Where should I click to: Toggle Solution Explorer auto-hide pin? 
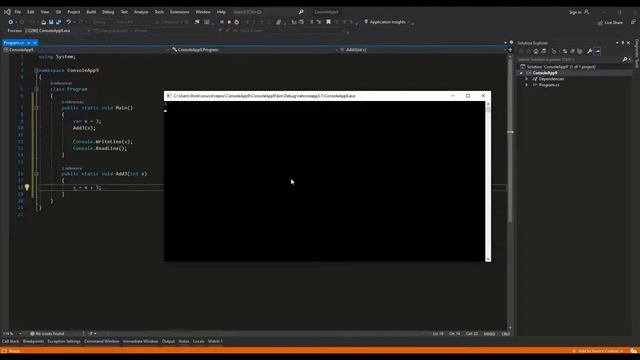point(622,42)
